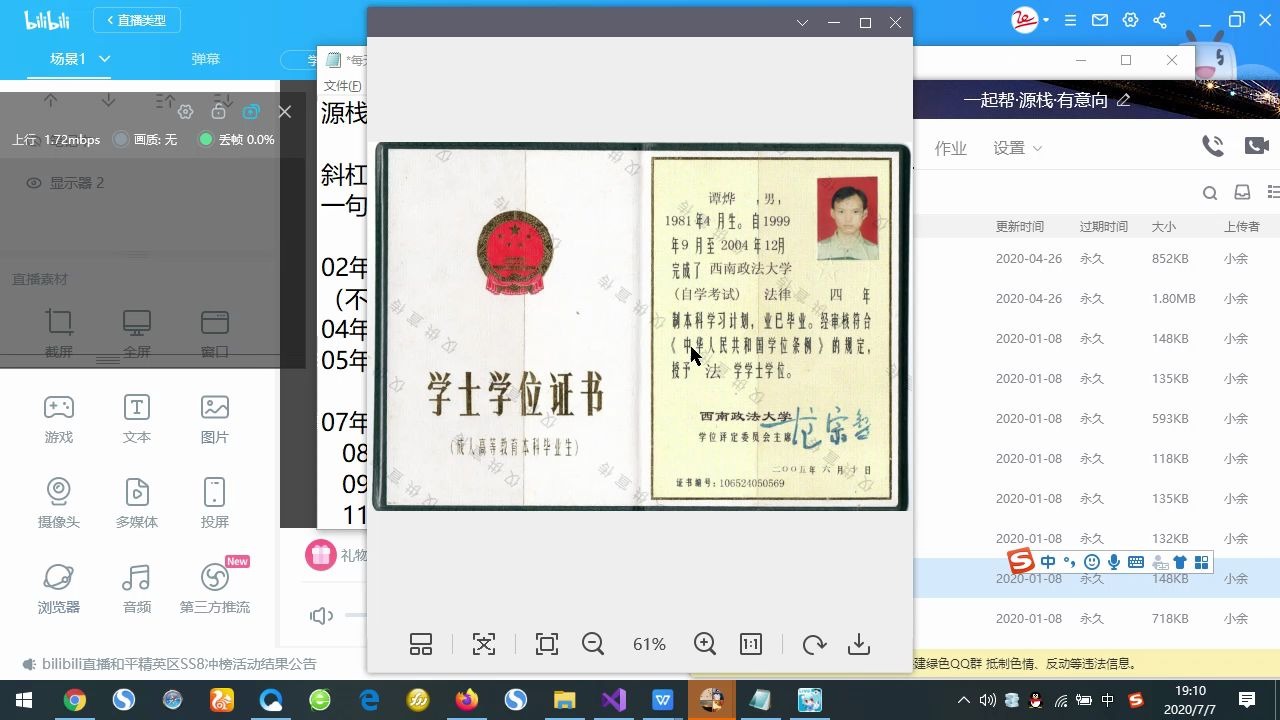Open the 文件(F) menu in Notepad
The height and width of the screenshot is (720, 1280).
(x=343, y=86)
